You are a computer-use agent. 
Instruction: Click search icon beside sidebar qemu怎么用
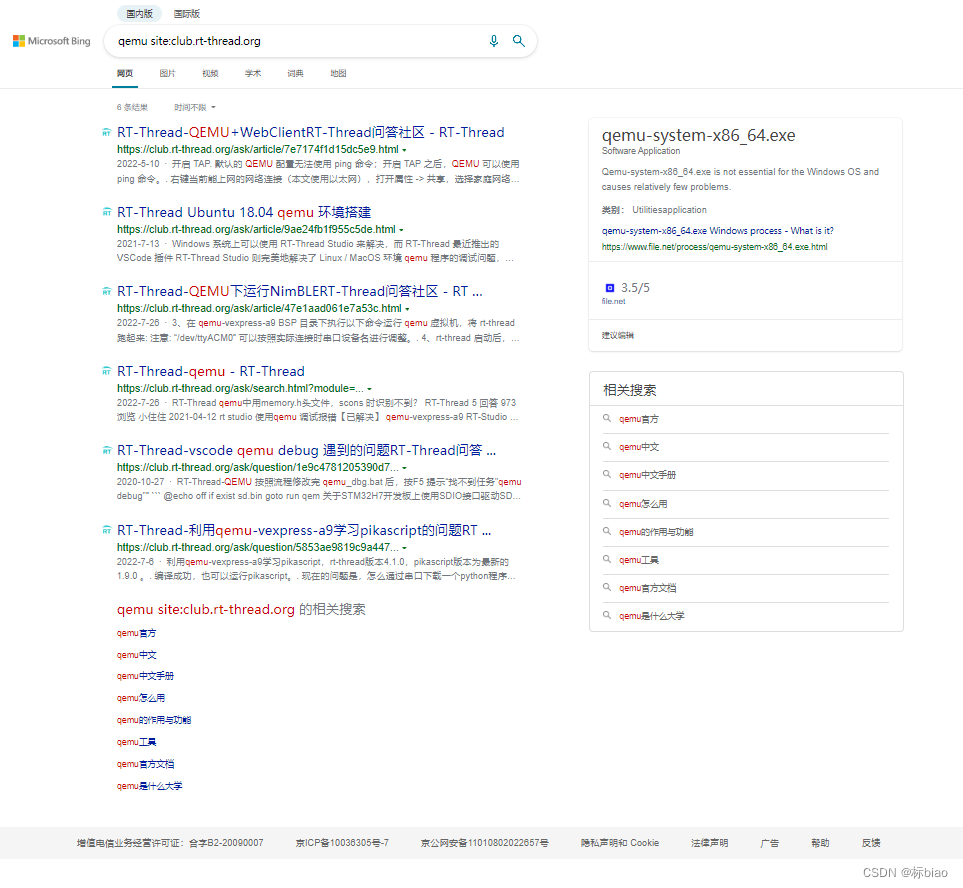pos(607,503)
